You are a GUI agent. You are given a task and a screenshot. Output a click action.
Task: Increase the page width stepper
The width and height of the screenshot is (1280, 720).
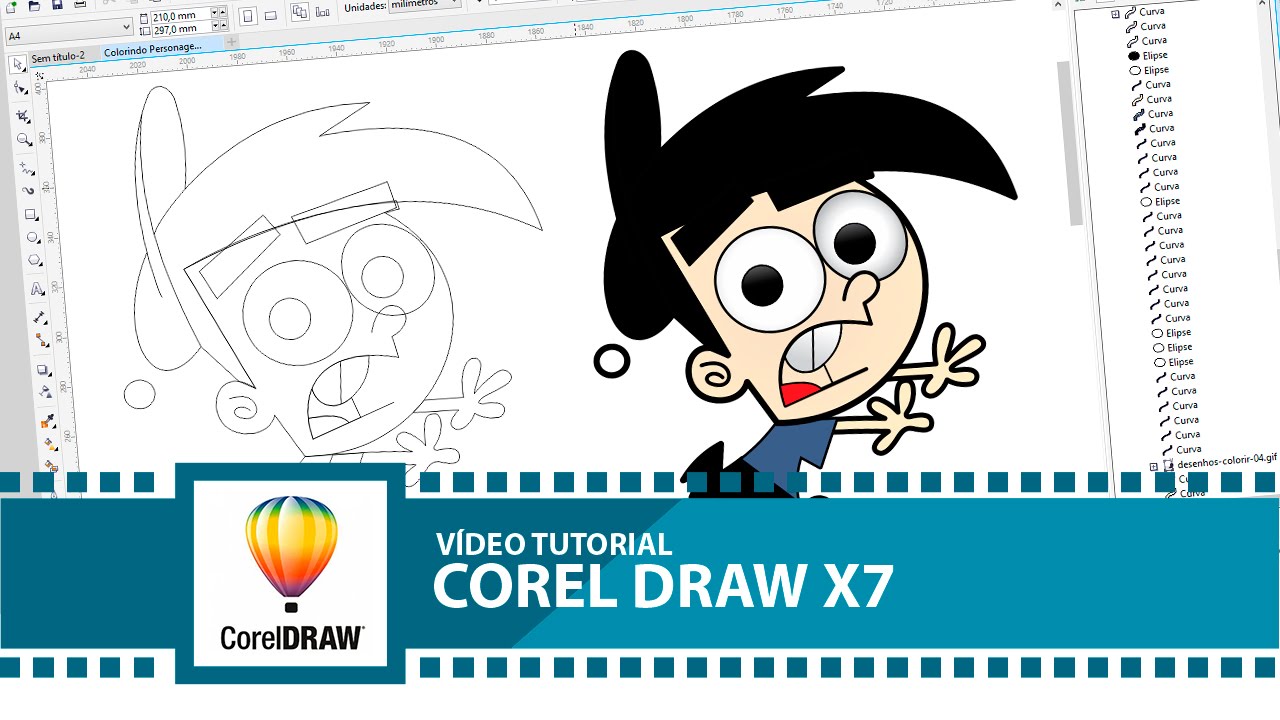(x=222, y=13)
